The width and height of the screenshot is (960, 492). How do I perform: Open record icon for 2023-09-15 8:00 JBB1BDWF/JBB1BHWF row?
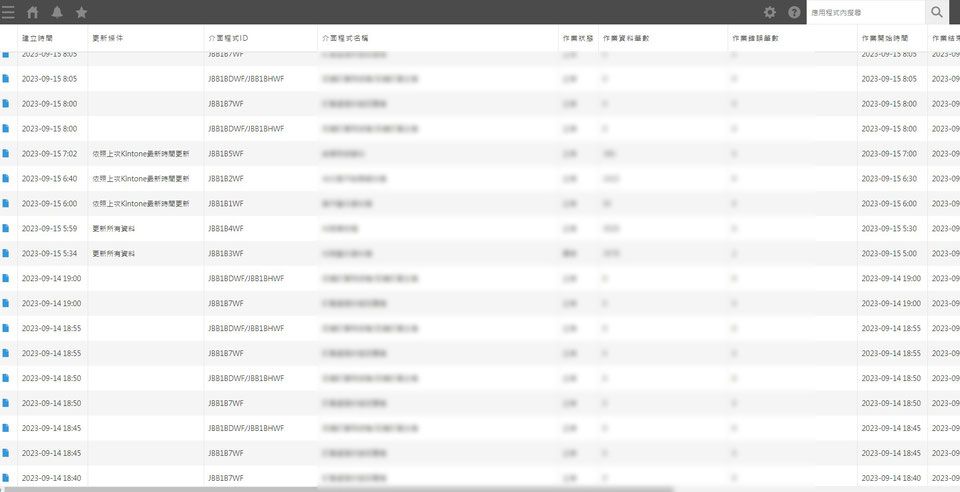point(6,129)
